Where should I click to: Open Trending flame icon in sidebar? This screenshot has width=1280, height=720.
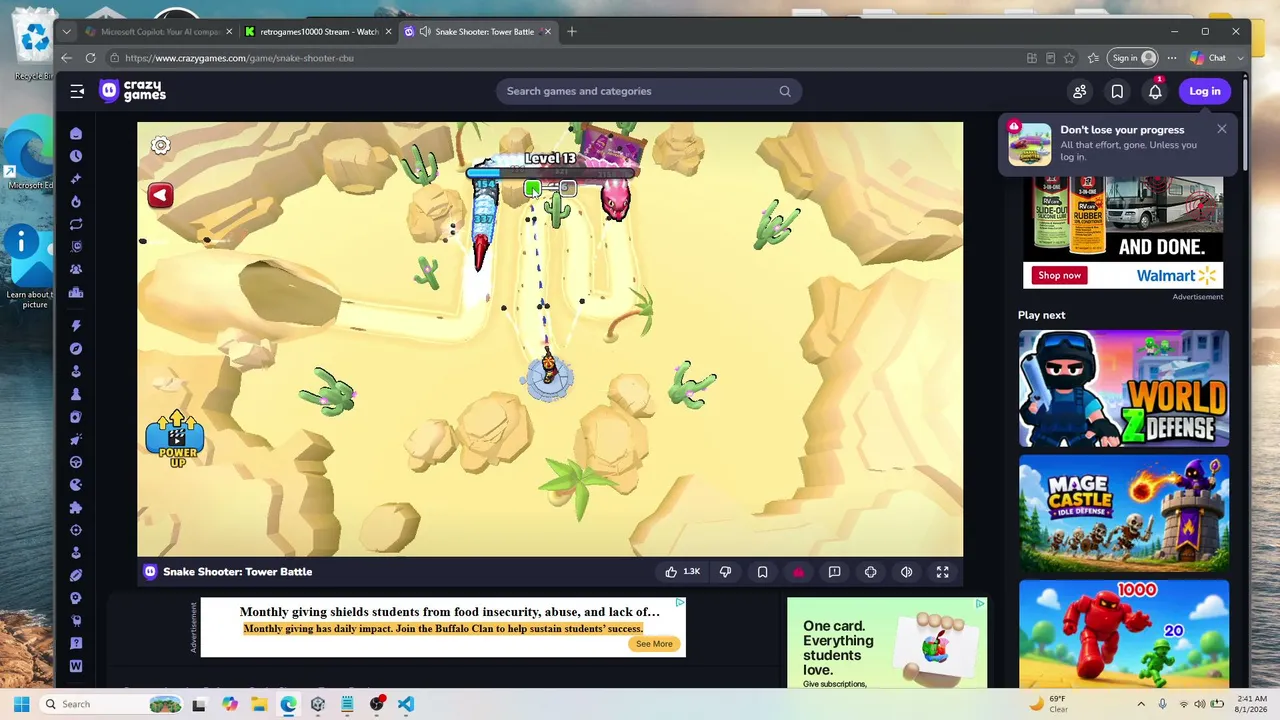tap(76, 201)
